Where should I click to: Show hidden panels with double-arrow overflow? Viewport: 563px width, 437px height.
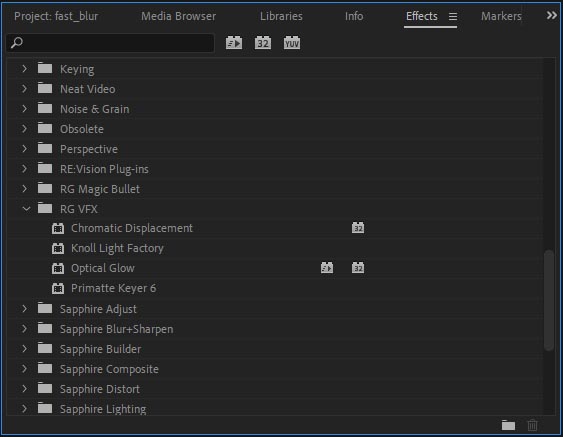(552, 15)
